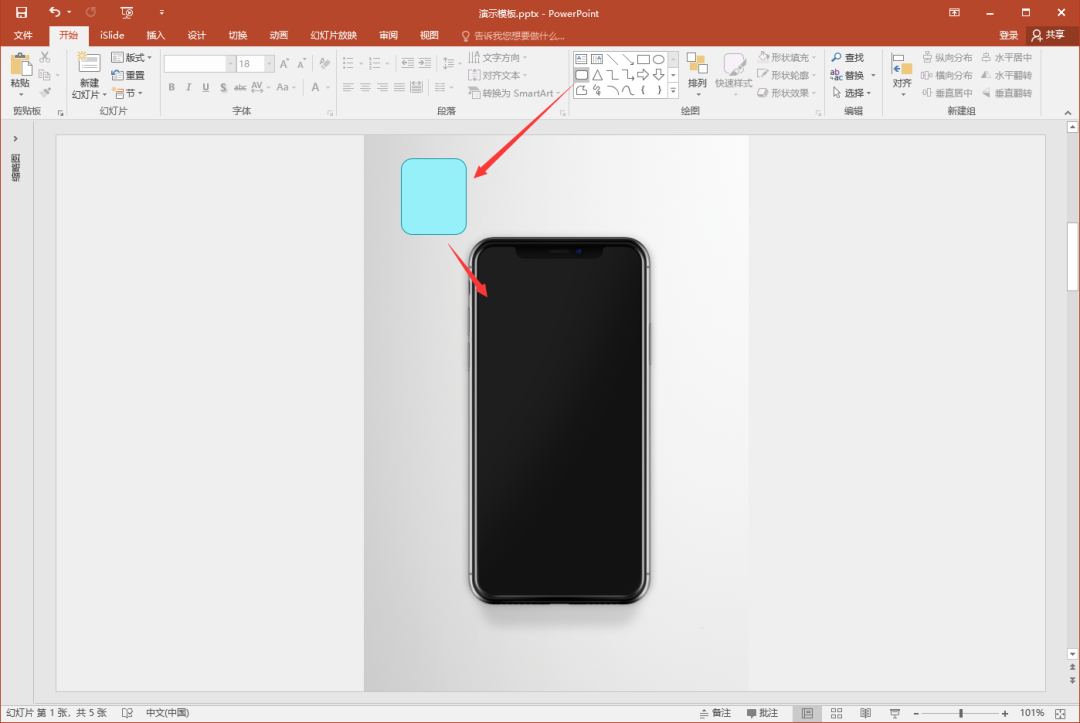Click the Cut scissors icon

click(45, 57)
